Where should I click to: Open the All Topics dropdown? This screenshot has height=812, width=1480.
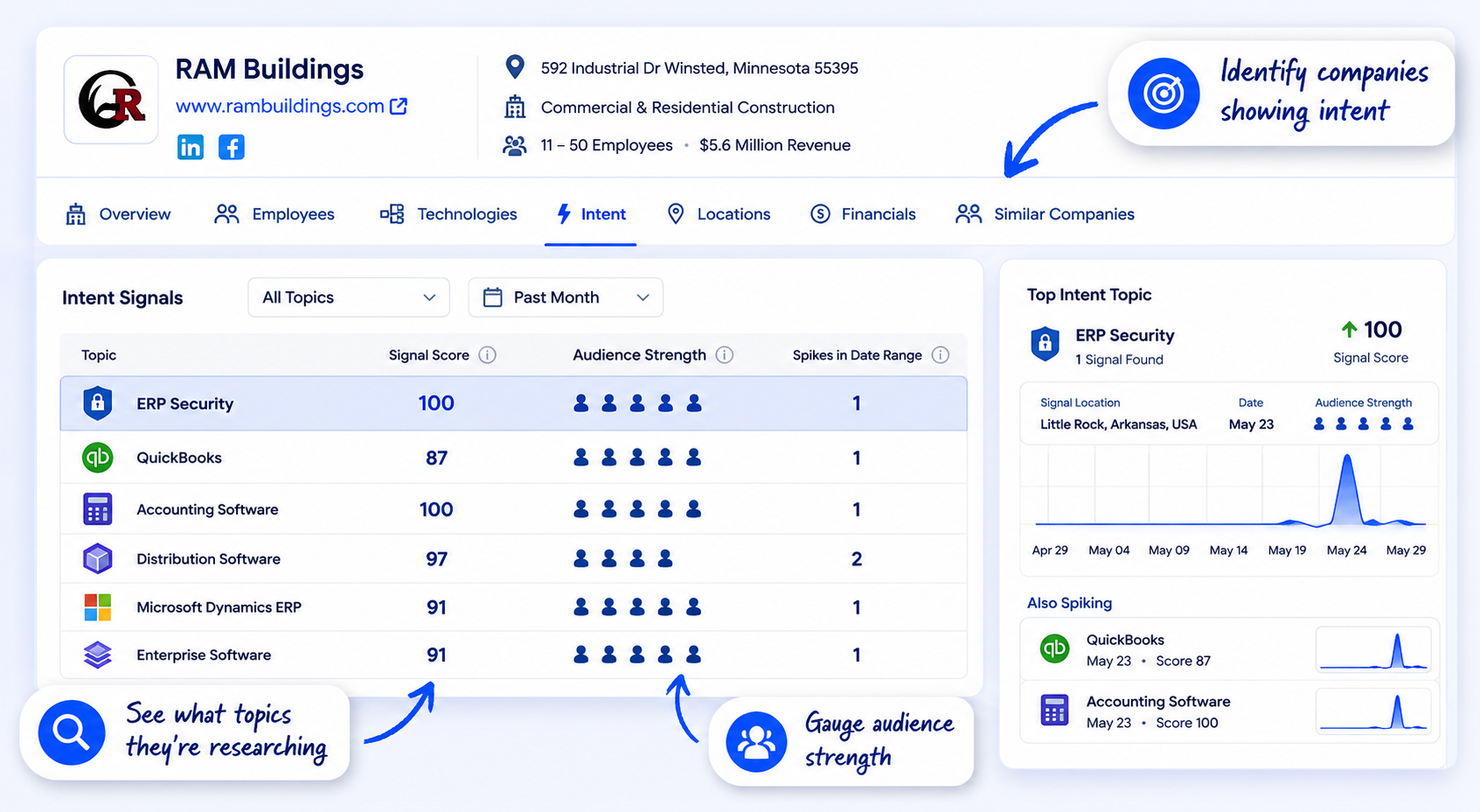[349, 297]
